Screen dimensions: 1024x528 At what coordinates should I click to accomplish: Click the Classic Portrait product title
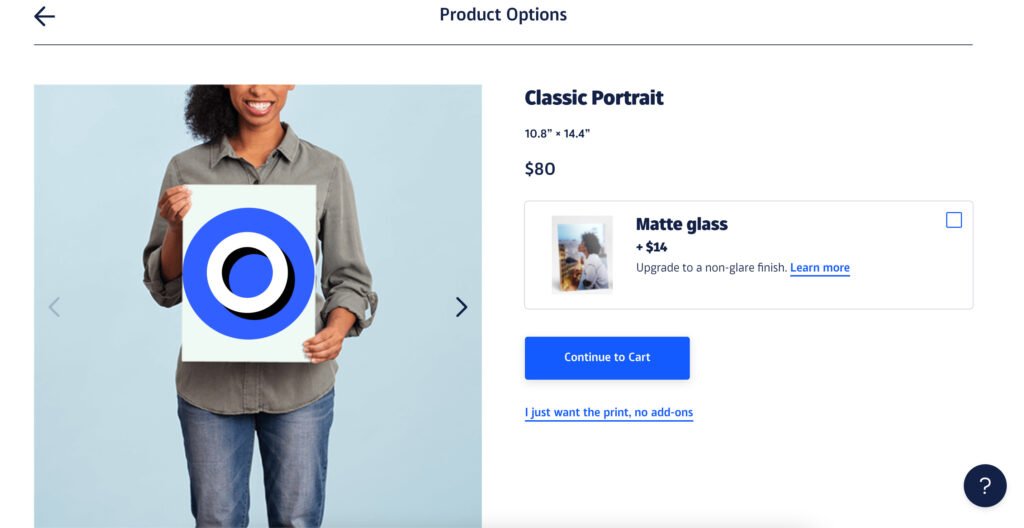594,98
